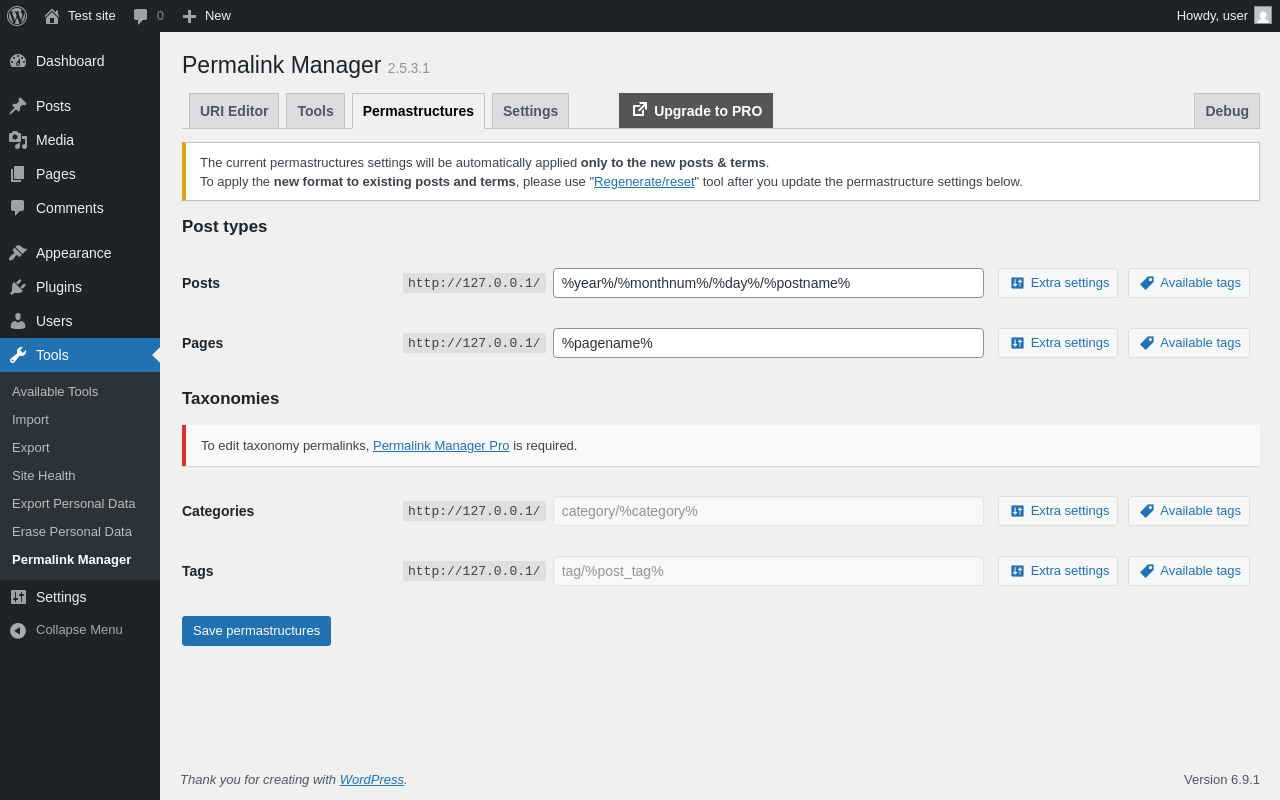
Task: Expand Extra settings for Categories
Action: (x=1058, y=511)
